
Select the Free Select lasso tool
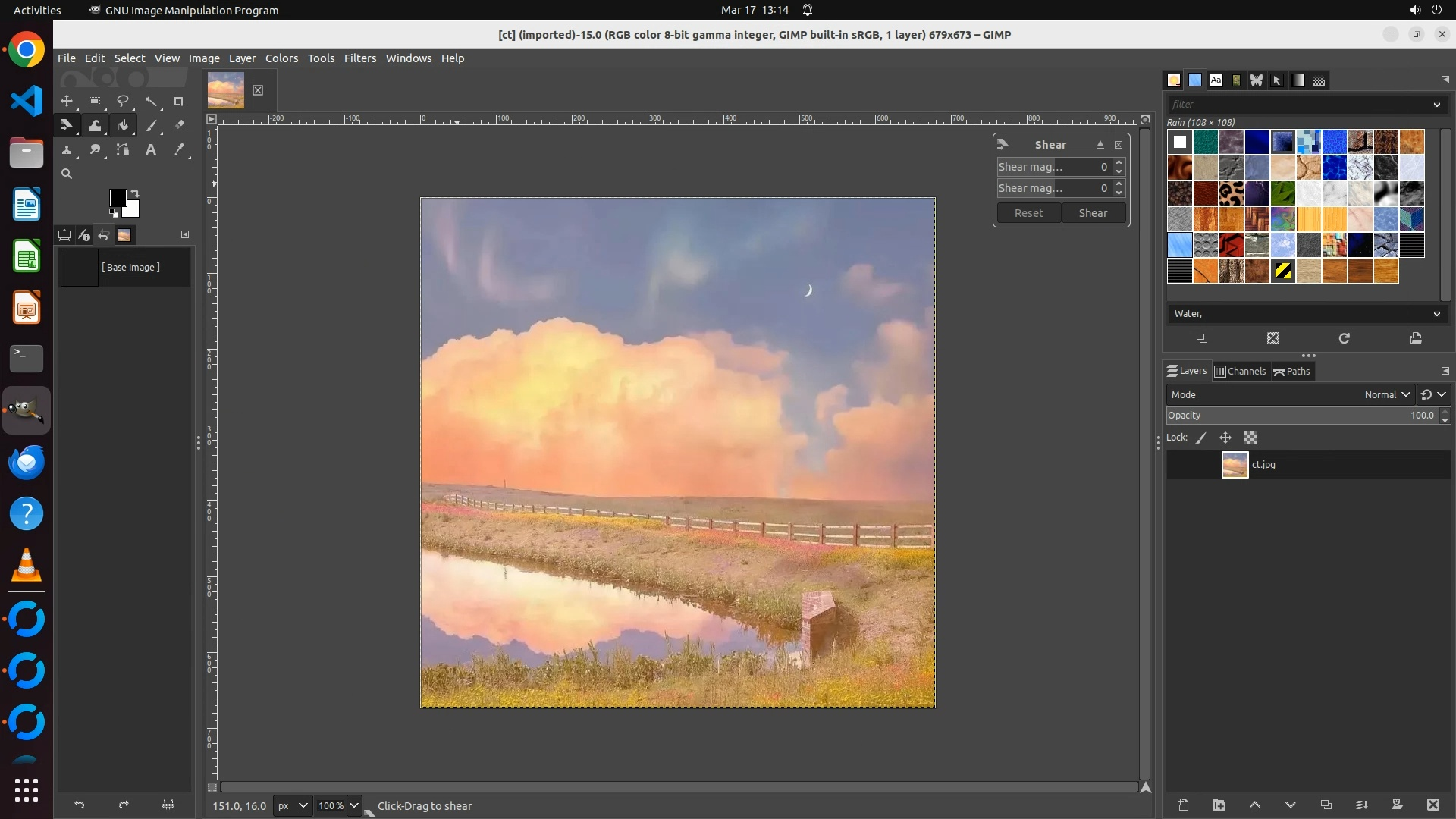[x=123, y=101]
